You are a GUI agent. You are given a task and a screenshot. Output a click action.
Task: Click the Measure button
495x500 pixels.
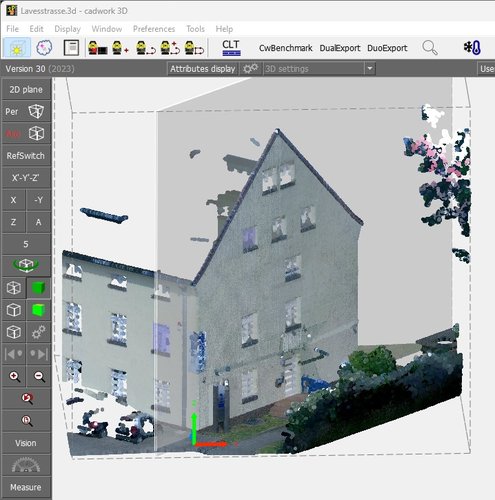[x=26, y=487]
